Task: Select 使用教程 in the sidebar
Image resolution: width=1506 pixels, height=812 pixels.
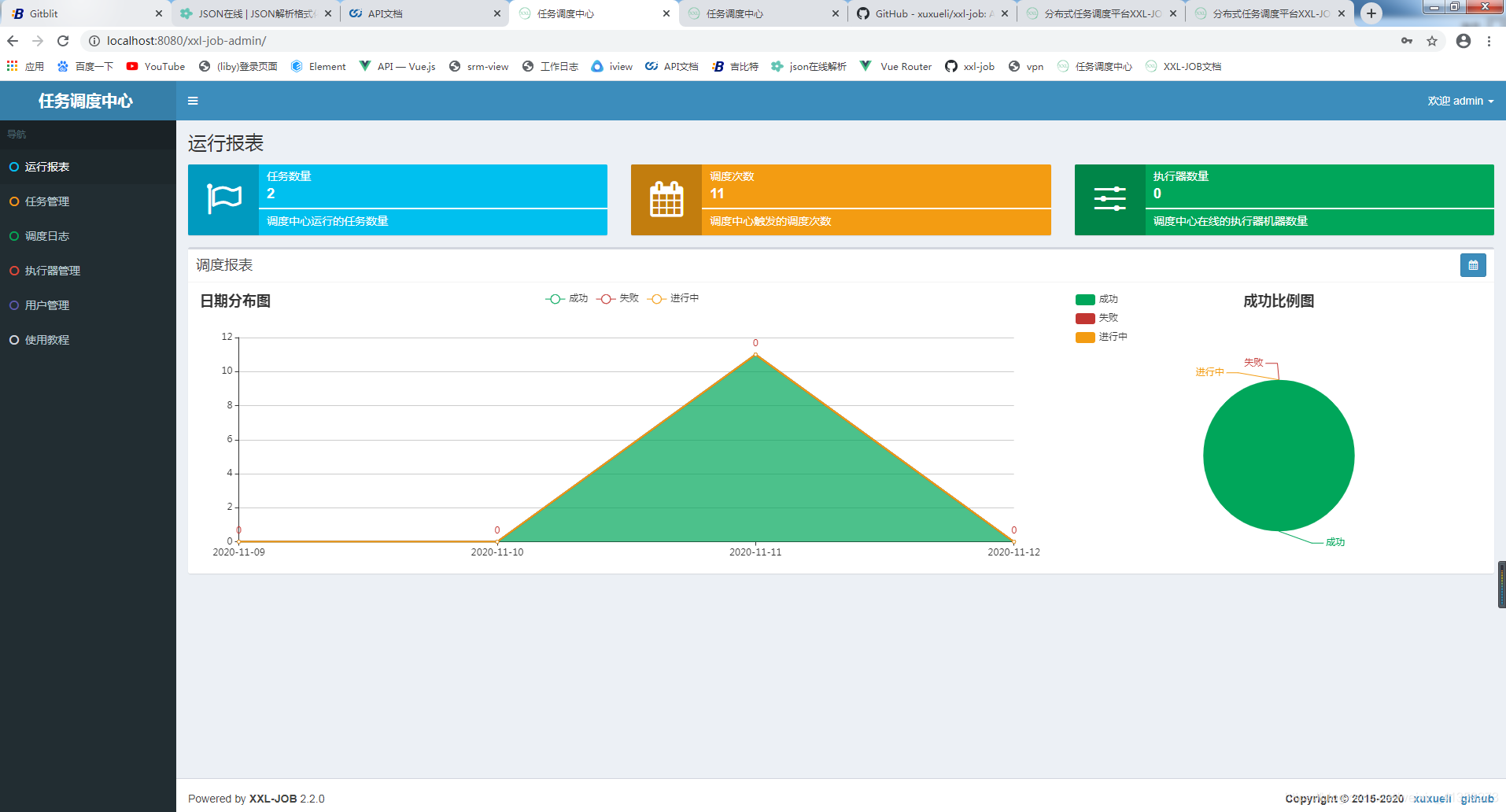Action: pyautogui.click(x=88, y=340)
